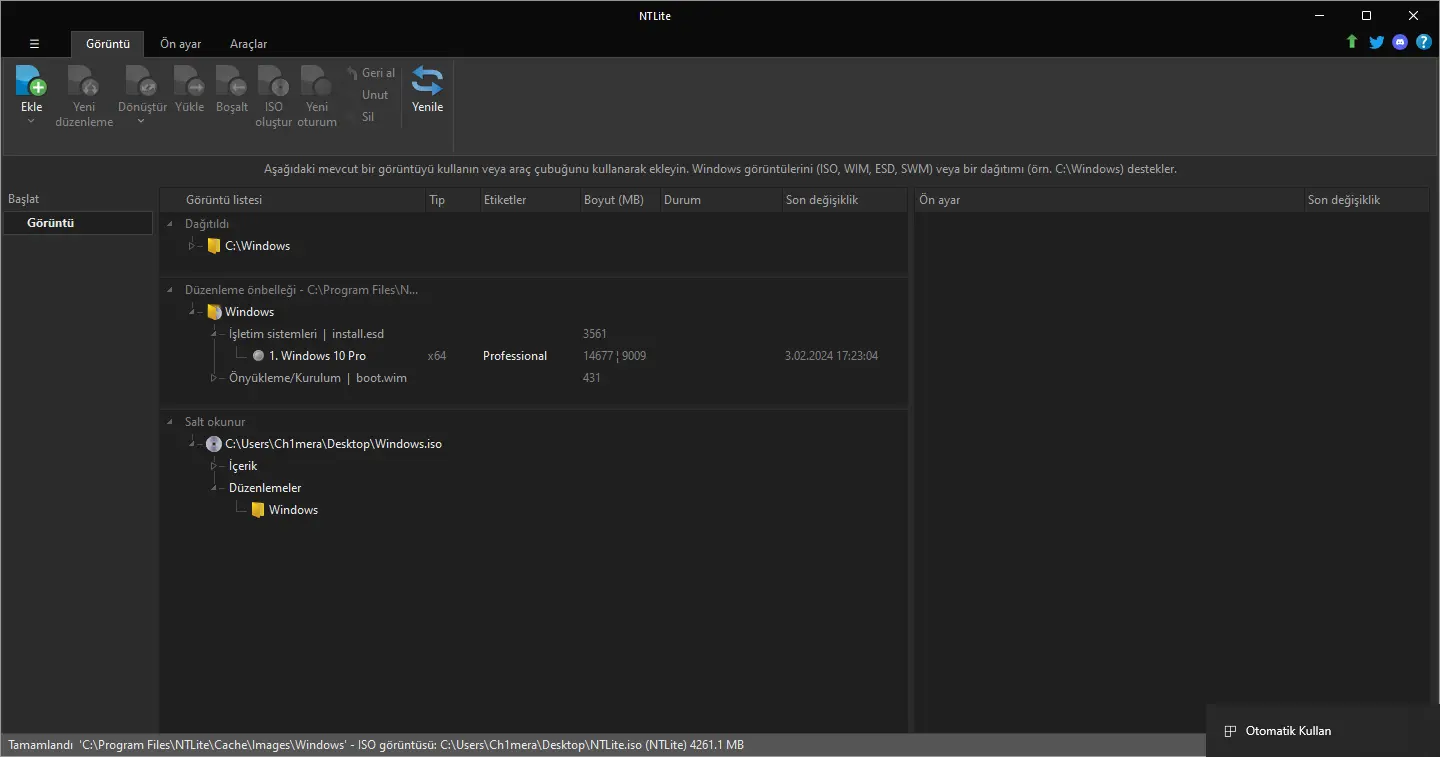Collapse the cache Windows tree node
The width and height of the screenshot is (1440, 757).
(192, 312)
